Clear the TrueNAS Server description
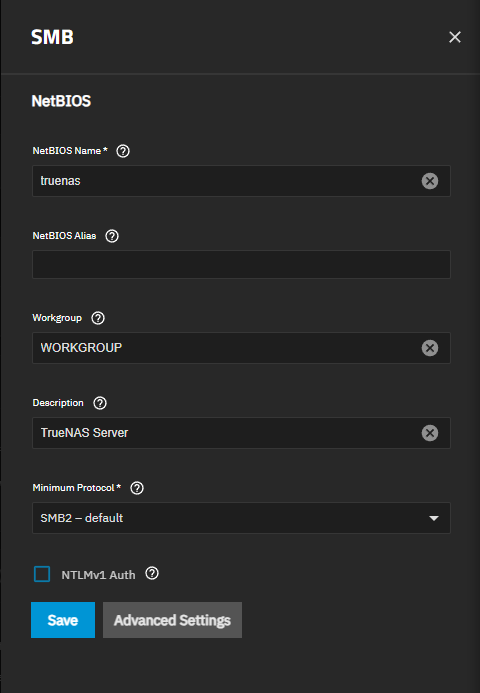The image size is (480, 693). [x=430, y=433]
